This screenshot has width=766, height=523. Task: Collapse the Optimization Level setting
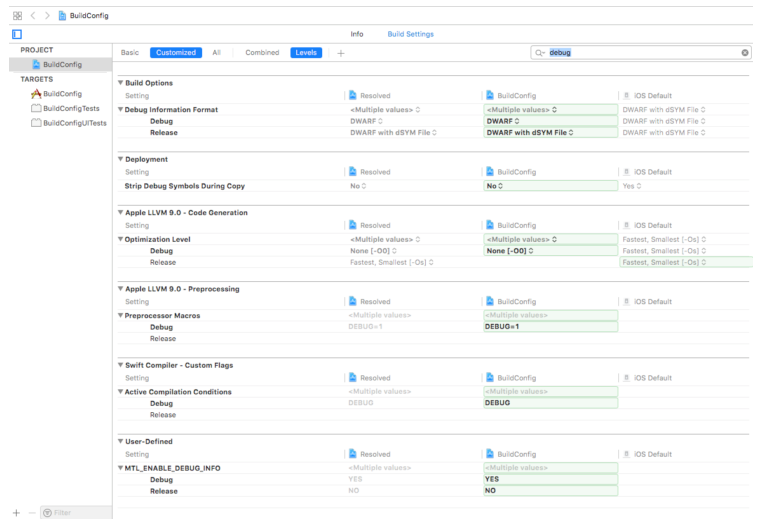click(x=120, y=239)
